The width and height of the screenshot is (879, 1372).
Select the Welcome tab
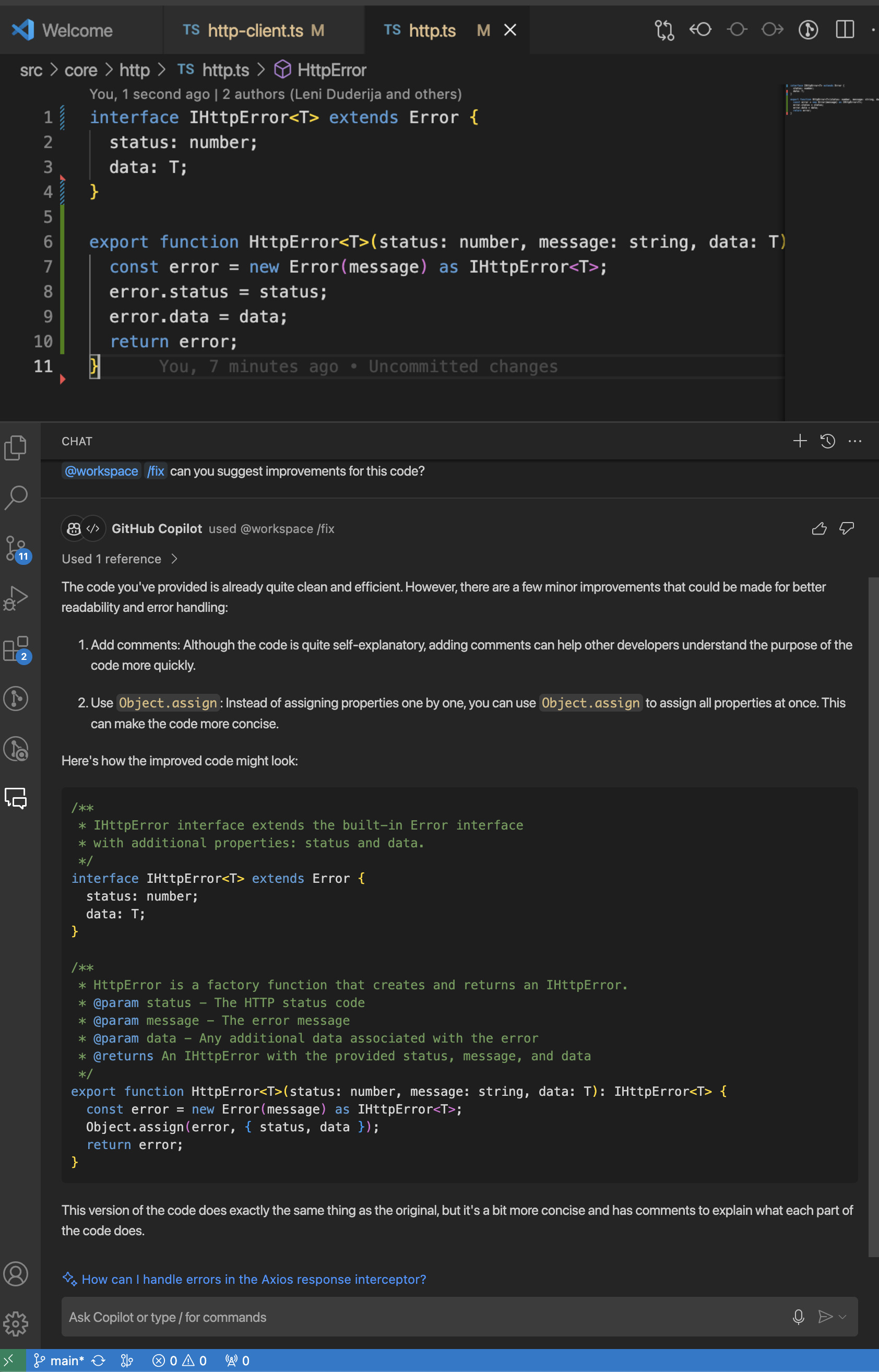pos(77,30)
